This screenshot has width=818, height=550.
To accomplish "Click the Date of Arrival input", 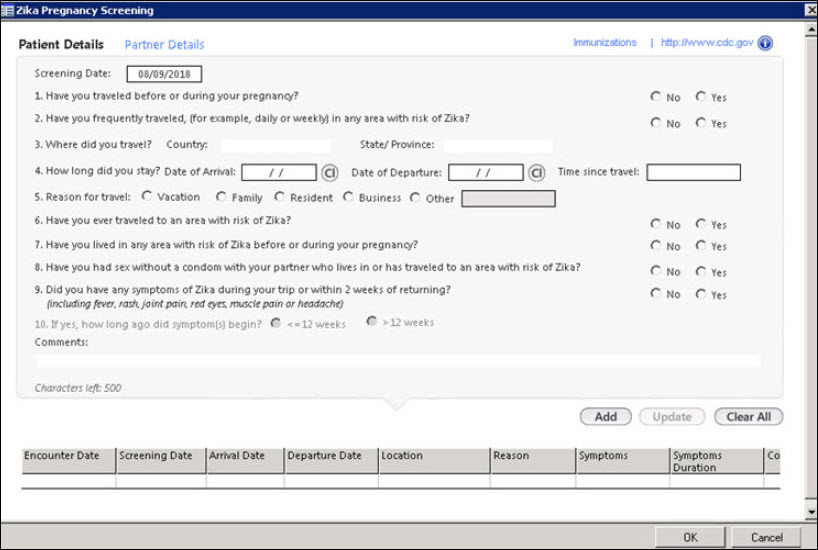I will tap(279, 173).
